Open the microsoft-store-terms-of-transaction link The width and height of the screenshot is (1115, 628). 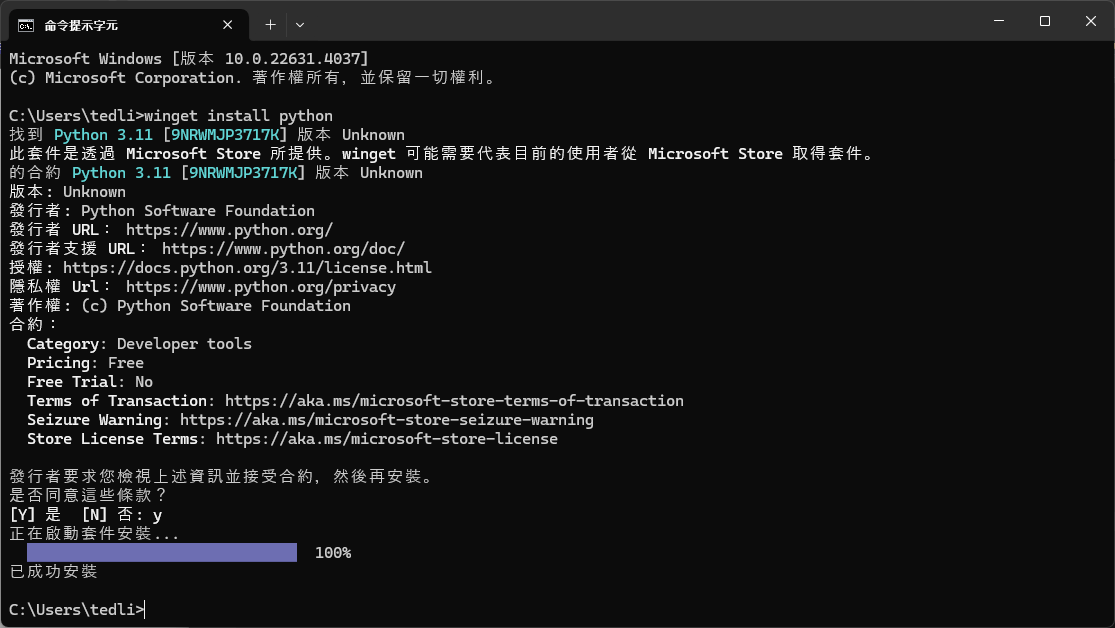(454, 401)
